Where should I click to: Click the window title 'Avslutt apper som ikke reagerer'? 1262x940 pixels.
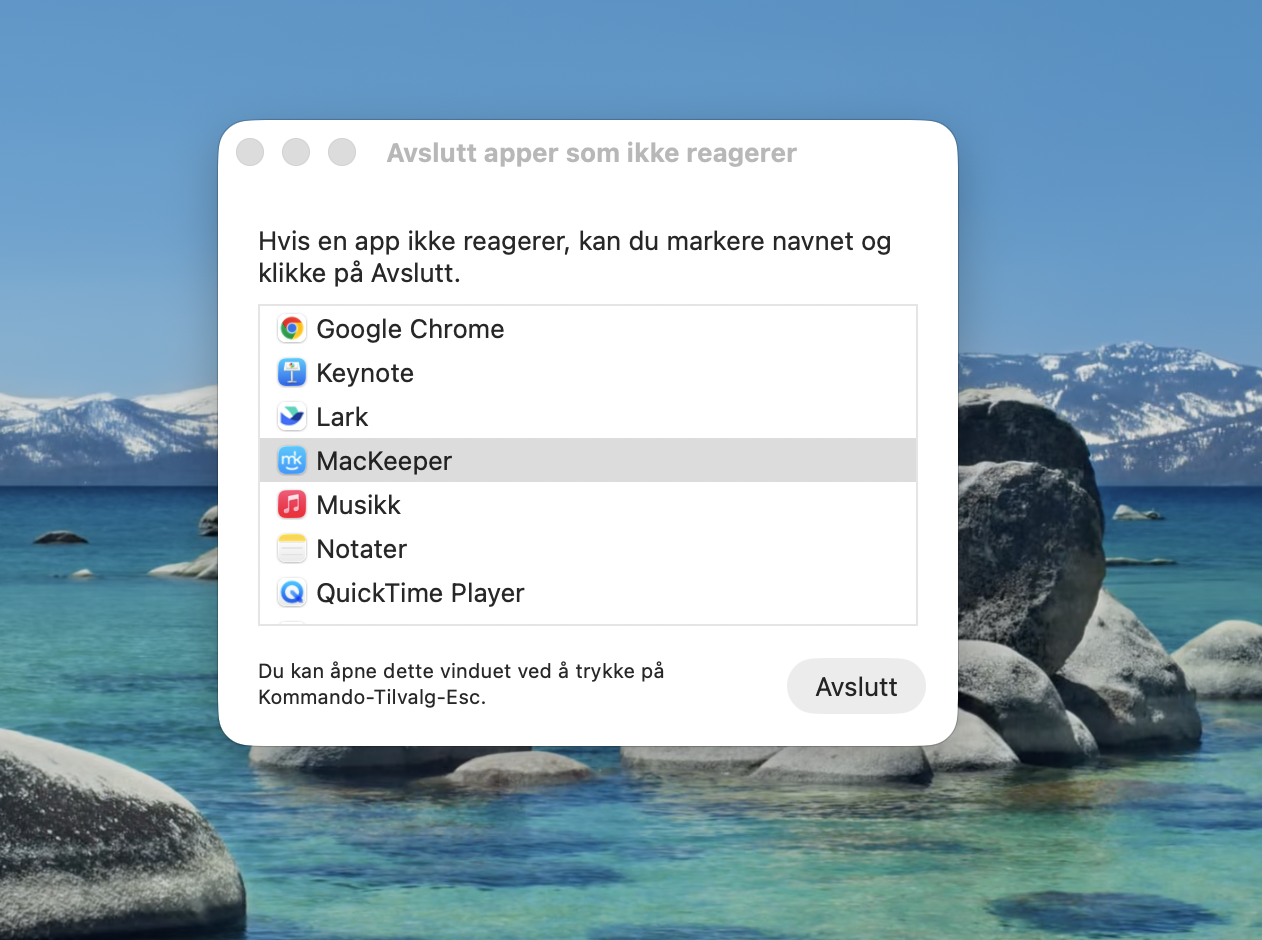pyautogui.click(x=592, y=153)
